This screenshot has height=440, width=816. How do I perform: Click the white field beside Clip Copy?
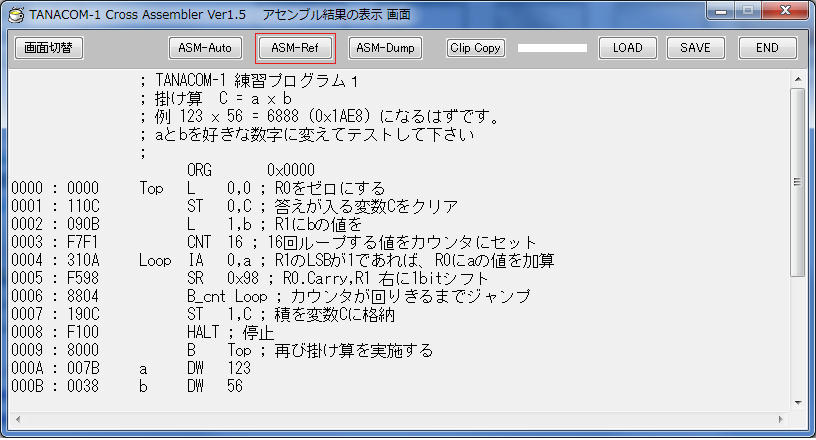(x=552, y=48)
